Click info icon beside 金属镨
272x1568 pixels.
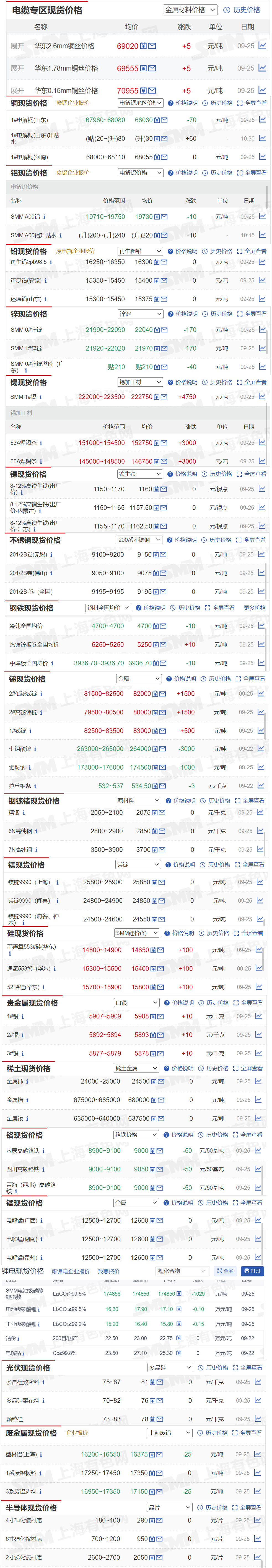tap(27, 1100)
